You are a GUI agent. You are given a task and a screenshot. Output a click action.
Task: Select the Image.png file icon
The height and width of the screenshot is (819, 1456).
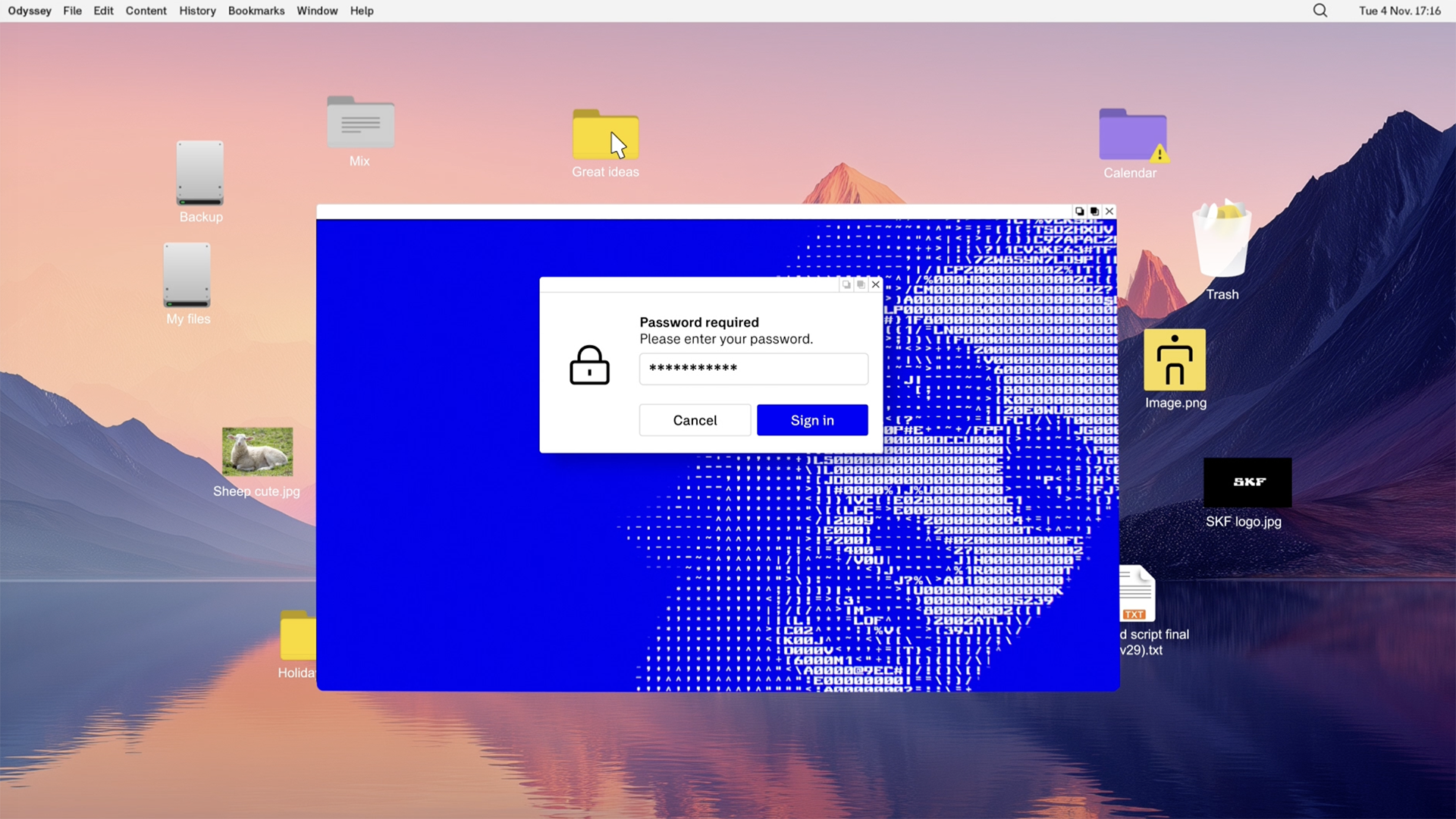1175,360
